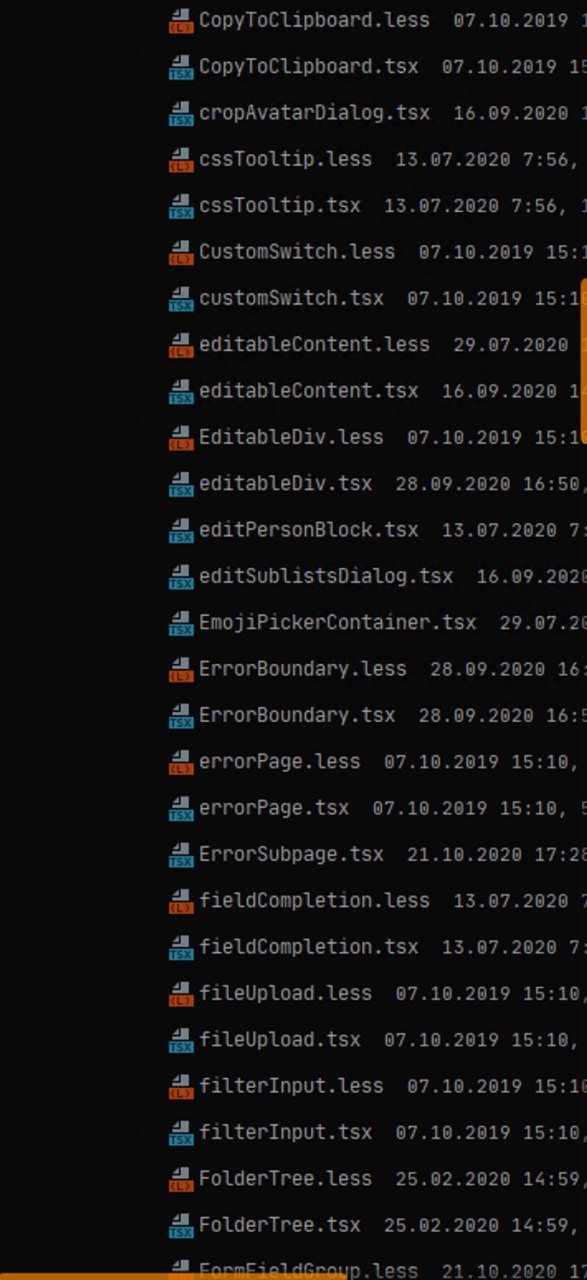Click the editableContent.tsx file icon
The width and height of the screenshot is (587, 1280).
[181, 391]
